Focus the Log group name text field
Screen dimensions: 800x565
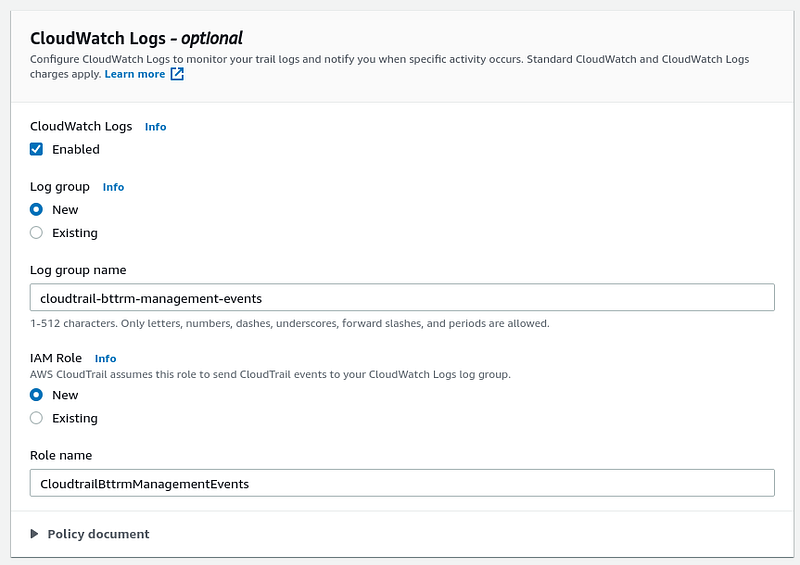[402, 298]
